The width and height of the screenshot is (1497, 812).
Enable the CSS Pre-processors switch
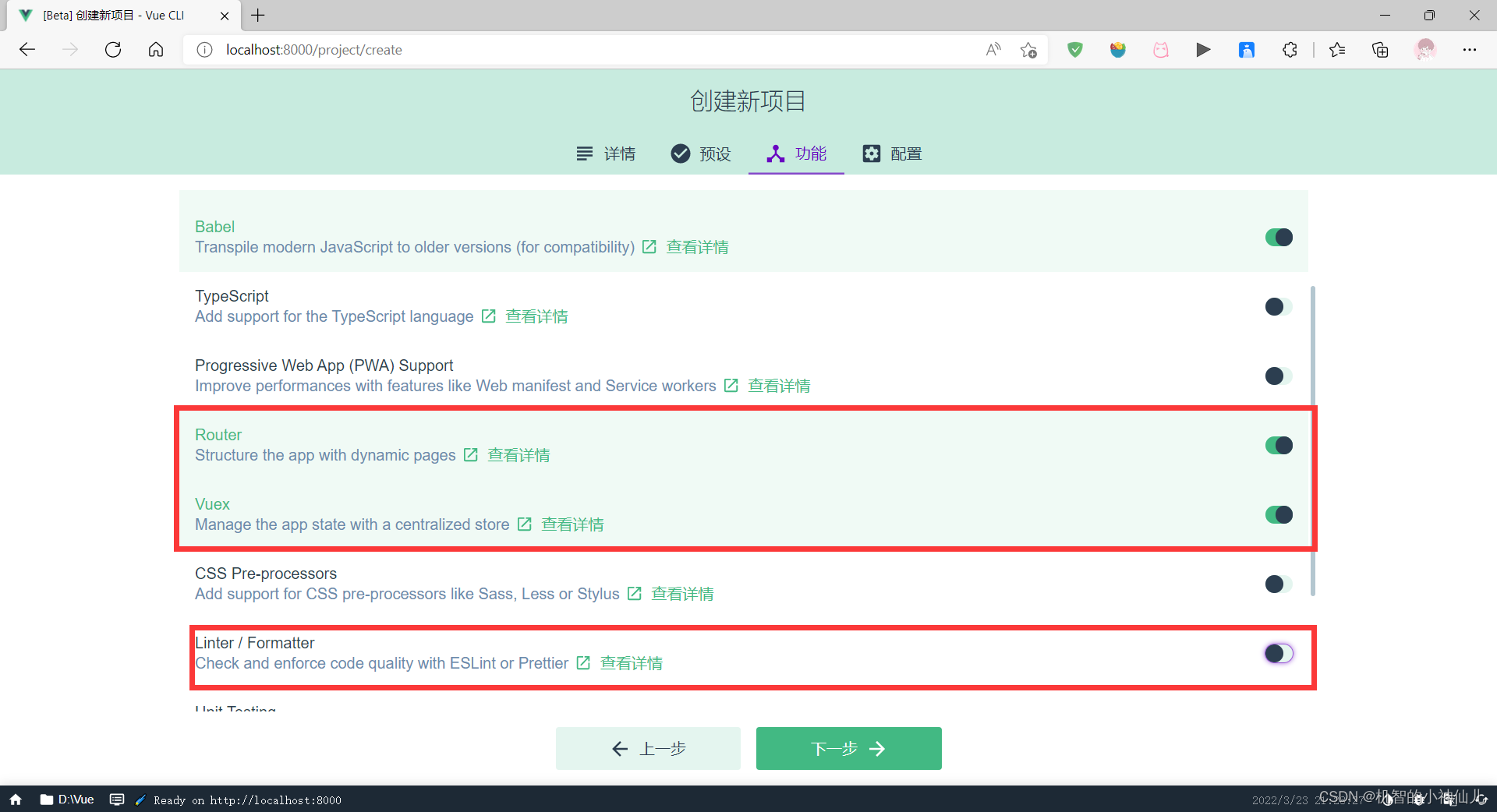(1279, 584)
